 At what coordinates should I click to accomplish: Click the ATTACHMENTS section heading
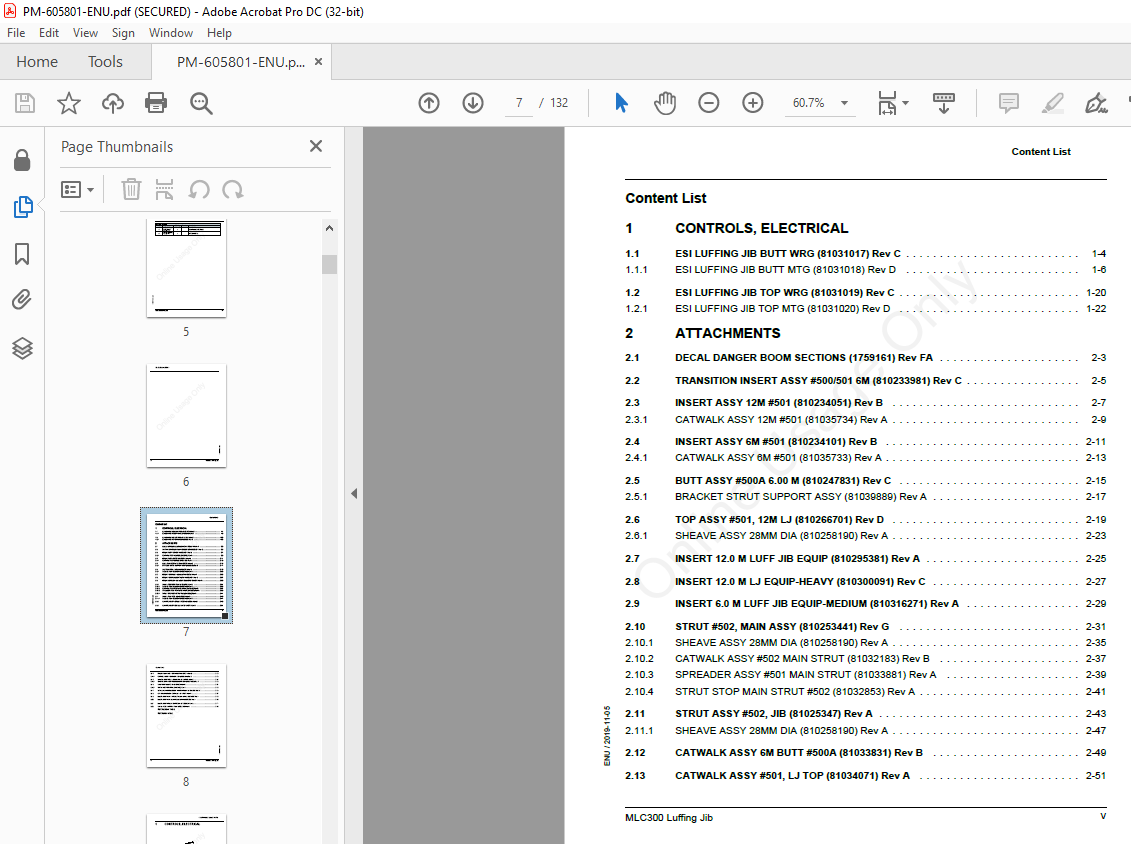(x=727, y=333)
